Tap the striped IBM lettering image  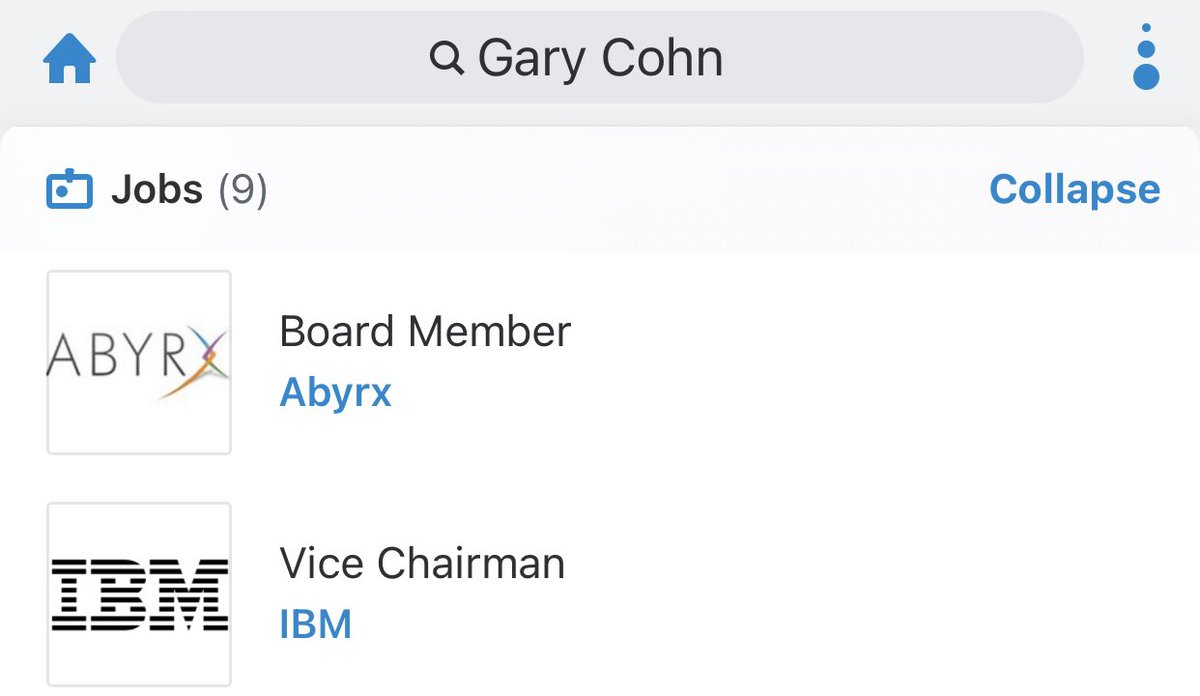point(139,594)
